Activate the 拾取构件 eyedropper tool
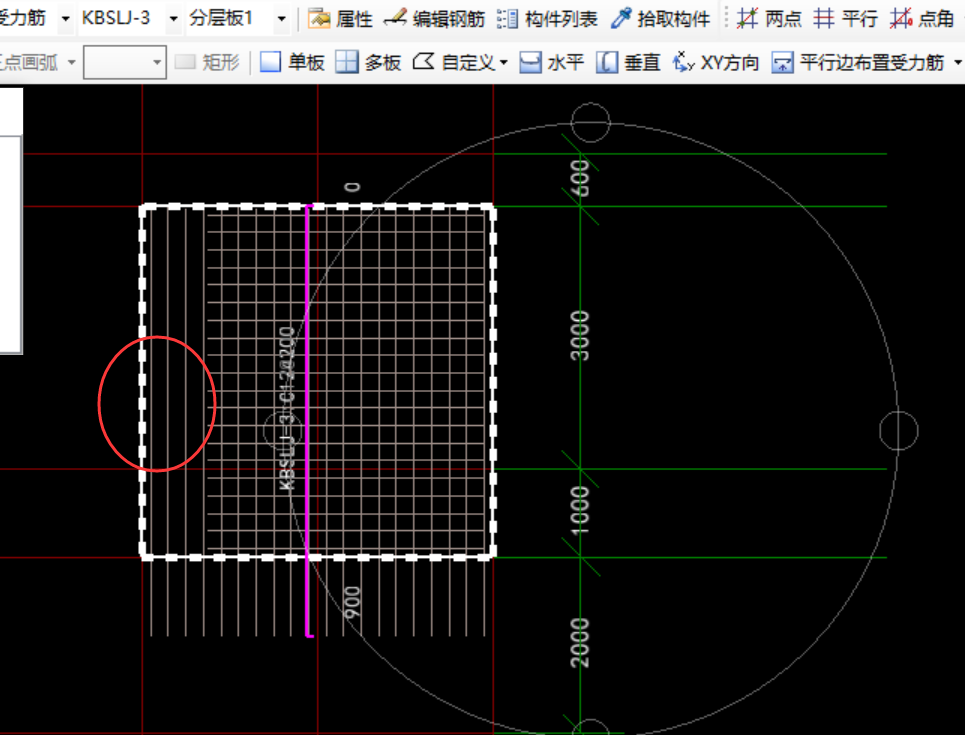 coord(660,18)
